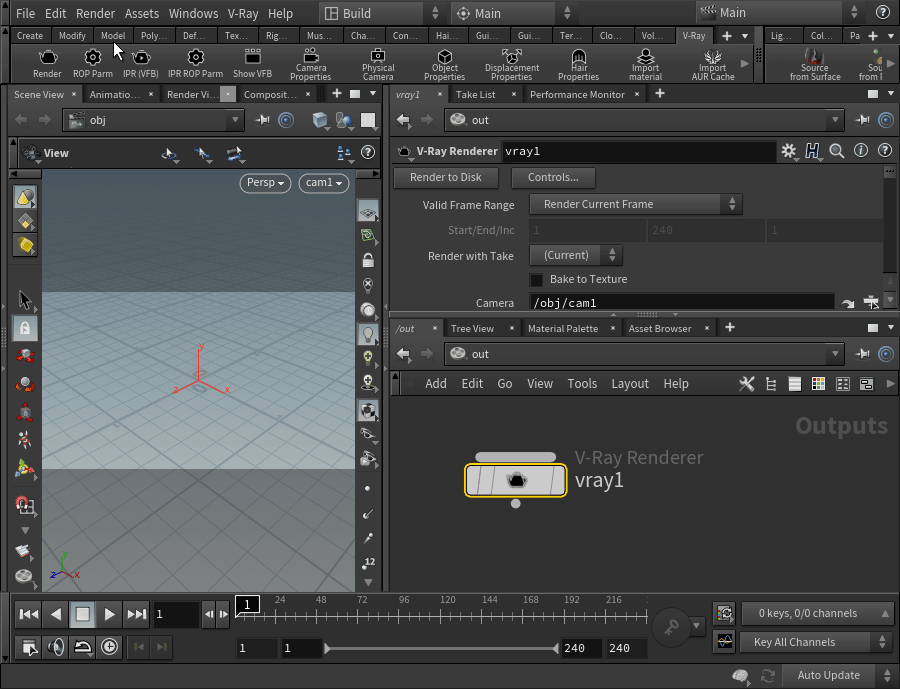Open the network editor Layout menu

pos(630,384)
